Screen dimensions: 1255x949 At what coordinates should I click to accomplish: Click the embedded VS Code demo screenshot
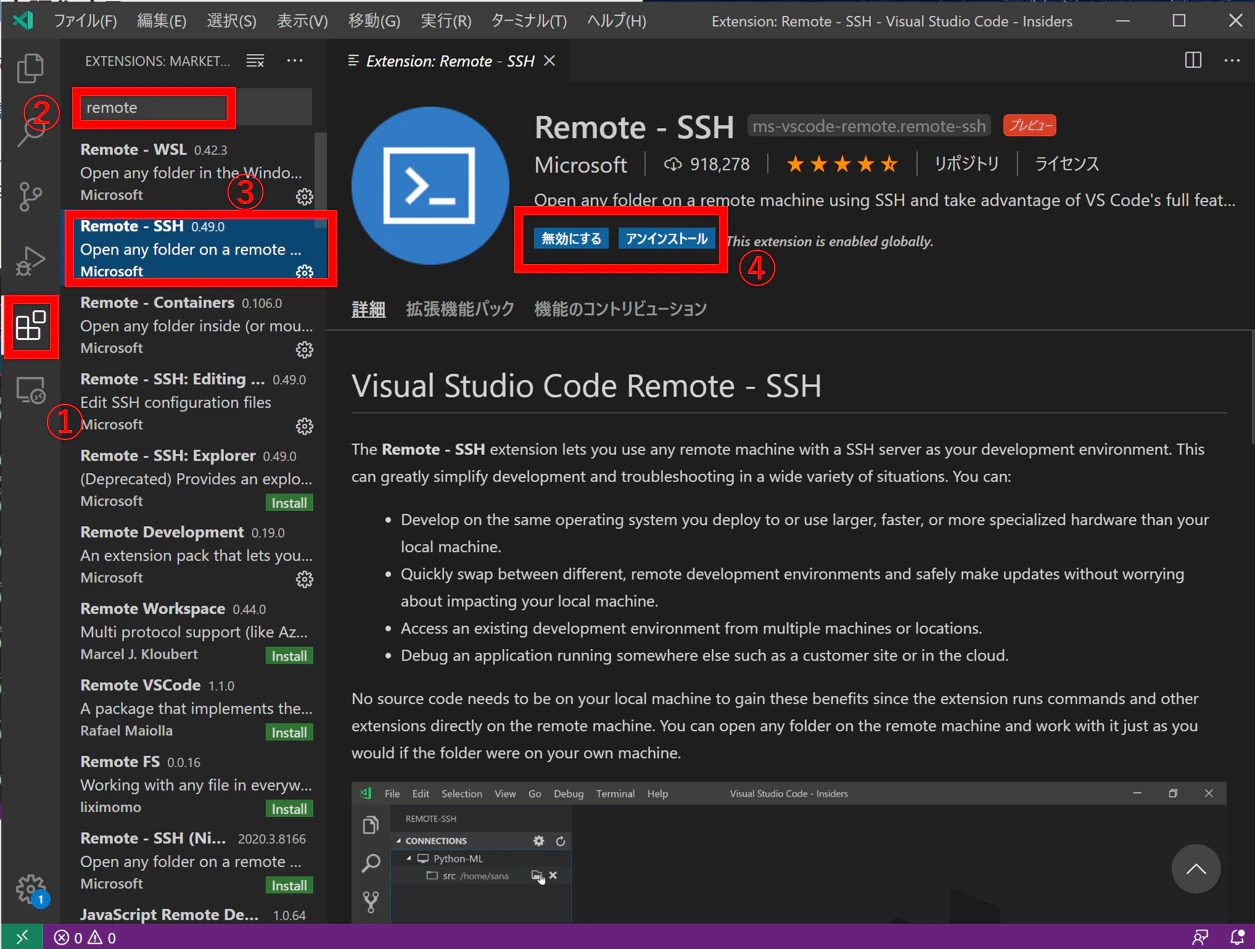click(789, 853)
